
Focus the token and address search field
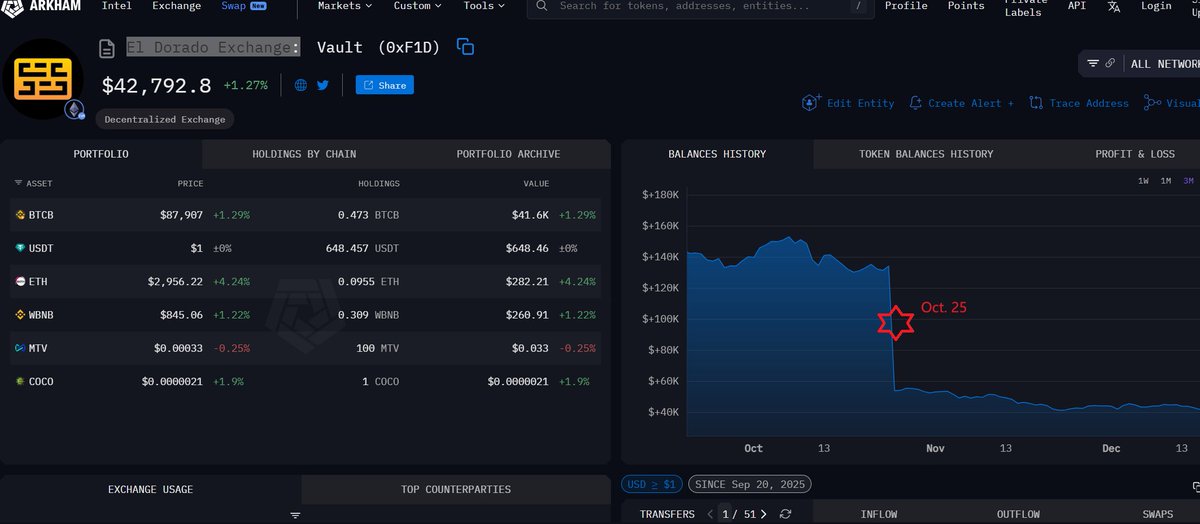coord(700,6)
